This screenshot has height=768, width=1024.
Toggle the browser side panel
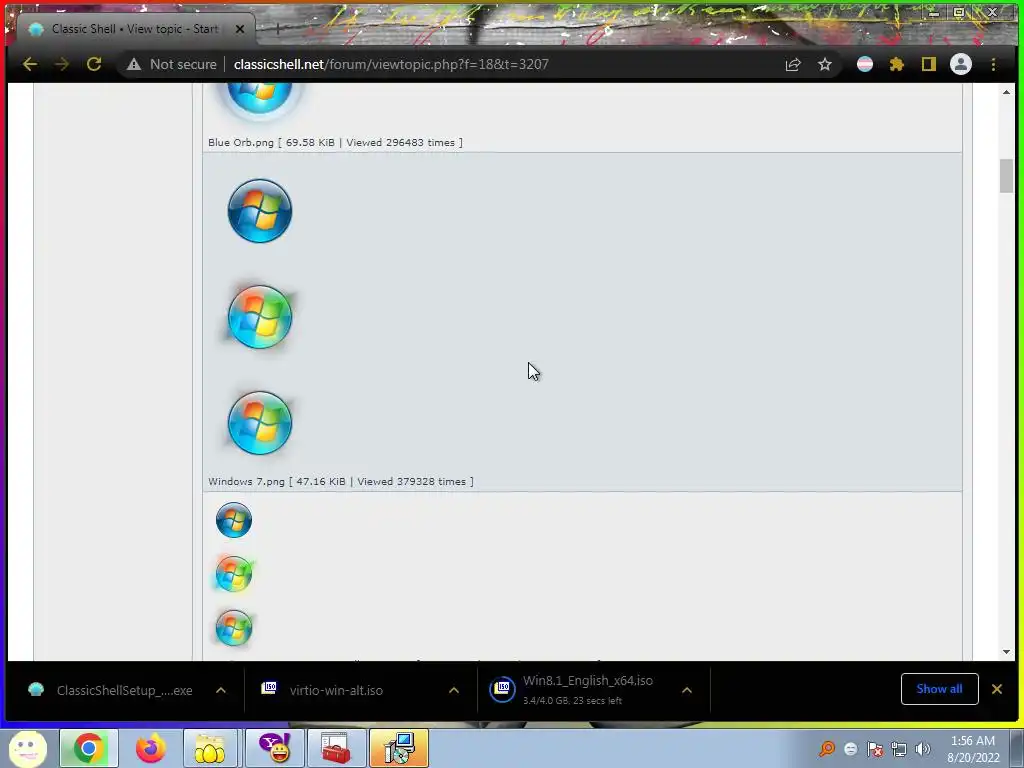pyautogui.click(x=929, y=64)
